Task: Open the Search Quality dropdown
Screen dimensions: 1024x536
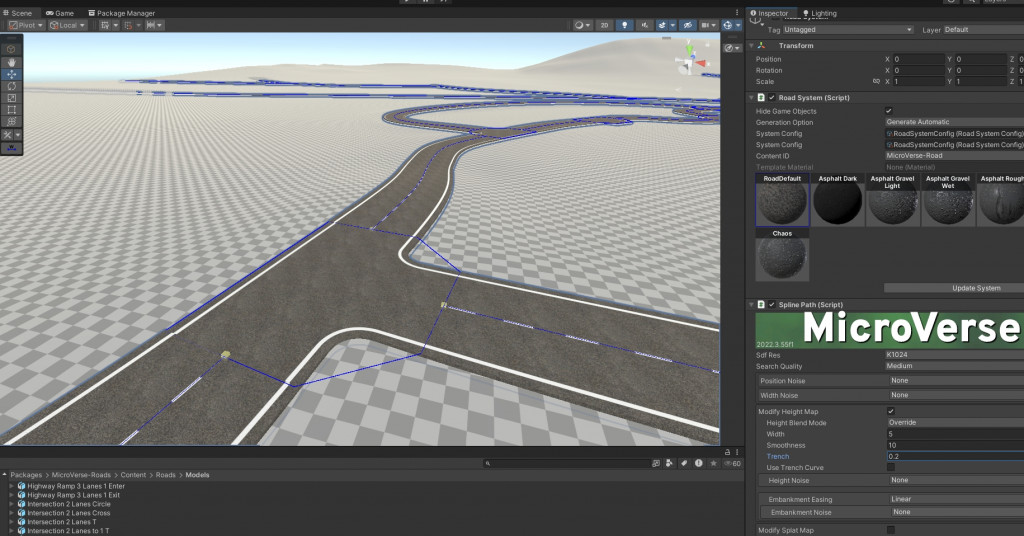Action: point(954,366)
